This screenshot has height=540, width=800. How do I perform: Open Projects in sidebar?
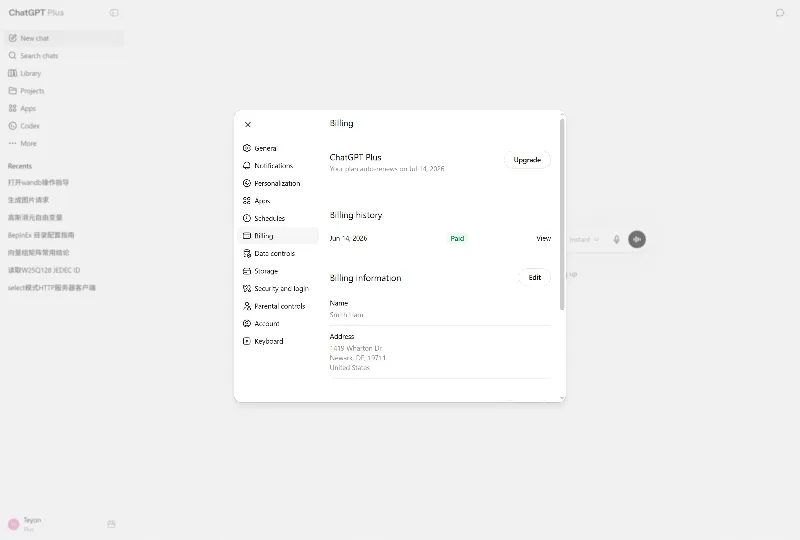coord(64,91)
